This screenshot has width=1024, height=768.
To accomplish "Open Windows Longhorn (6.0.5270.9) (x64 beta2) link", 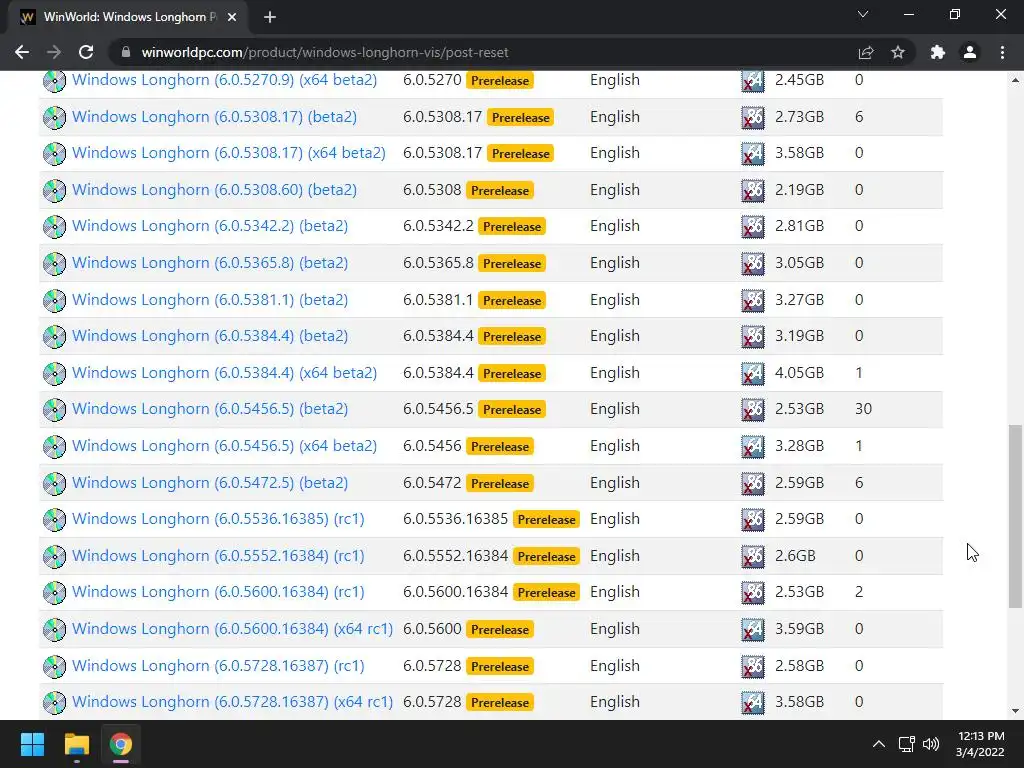I will point(225,80).
